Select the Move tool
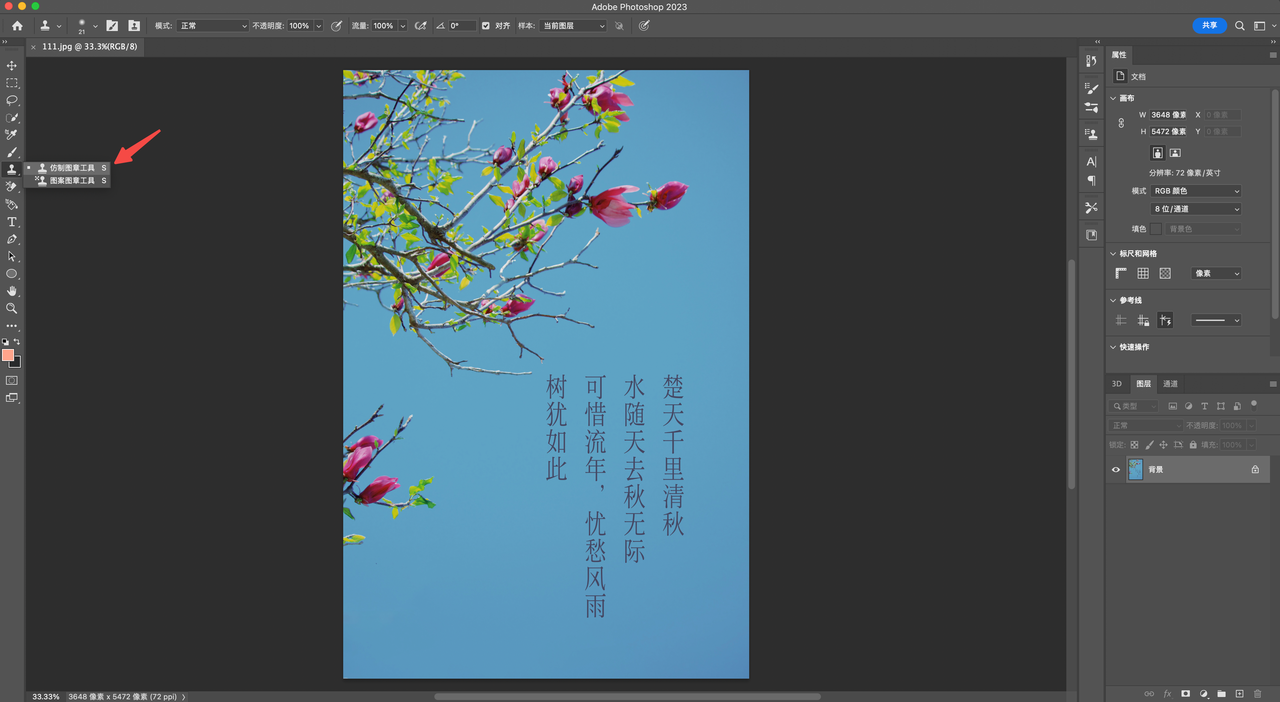The width and height of the screenshot is (1280, 702). click(x=12, y=65)
